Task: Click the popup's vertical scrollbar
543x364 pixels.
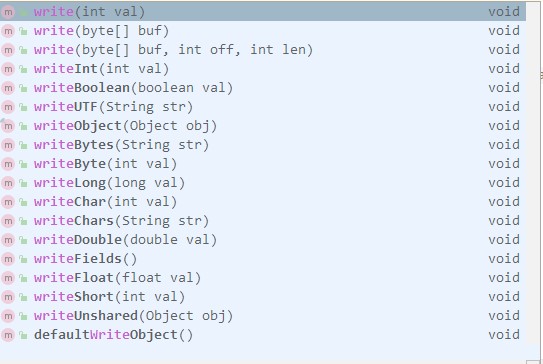Action: 534,182
